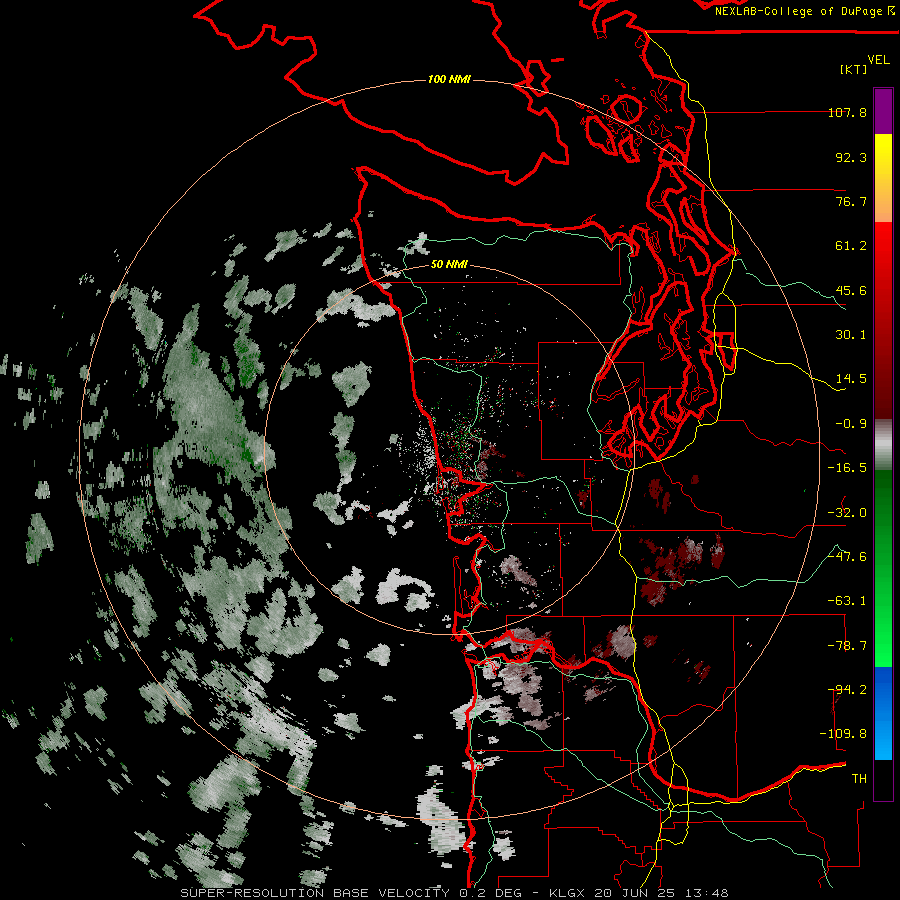Screen dimensions: 900x900
Task: Click the 45.6 velocity legend value
Action: [851, 290]
